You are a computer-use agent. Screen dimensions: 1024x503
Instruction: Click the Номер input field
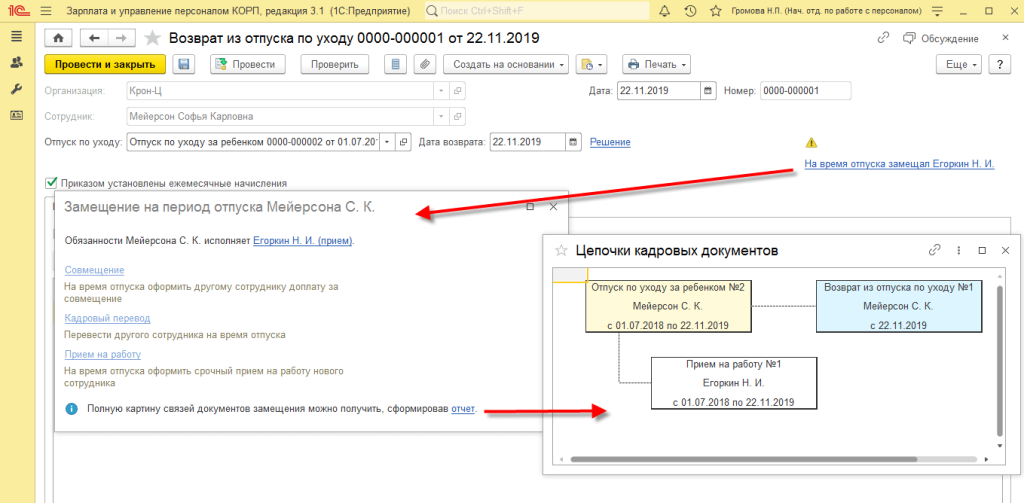point(805,91)
